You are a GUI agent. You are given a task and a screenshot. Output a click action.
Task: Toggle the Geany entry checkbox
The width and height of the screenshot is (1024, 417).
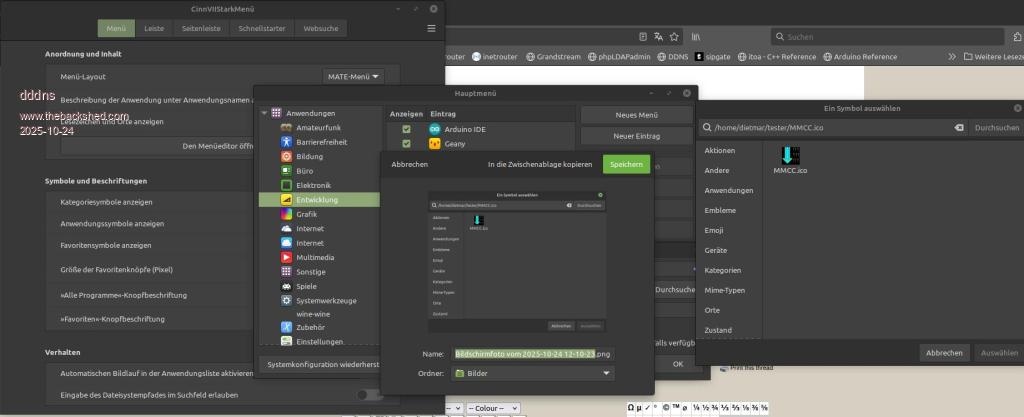coord(406,144)
